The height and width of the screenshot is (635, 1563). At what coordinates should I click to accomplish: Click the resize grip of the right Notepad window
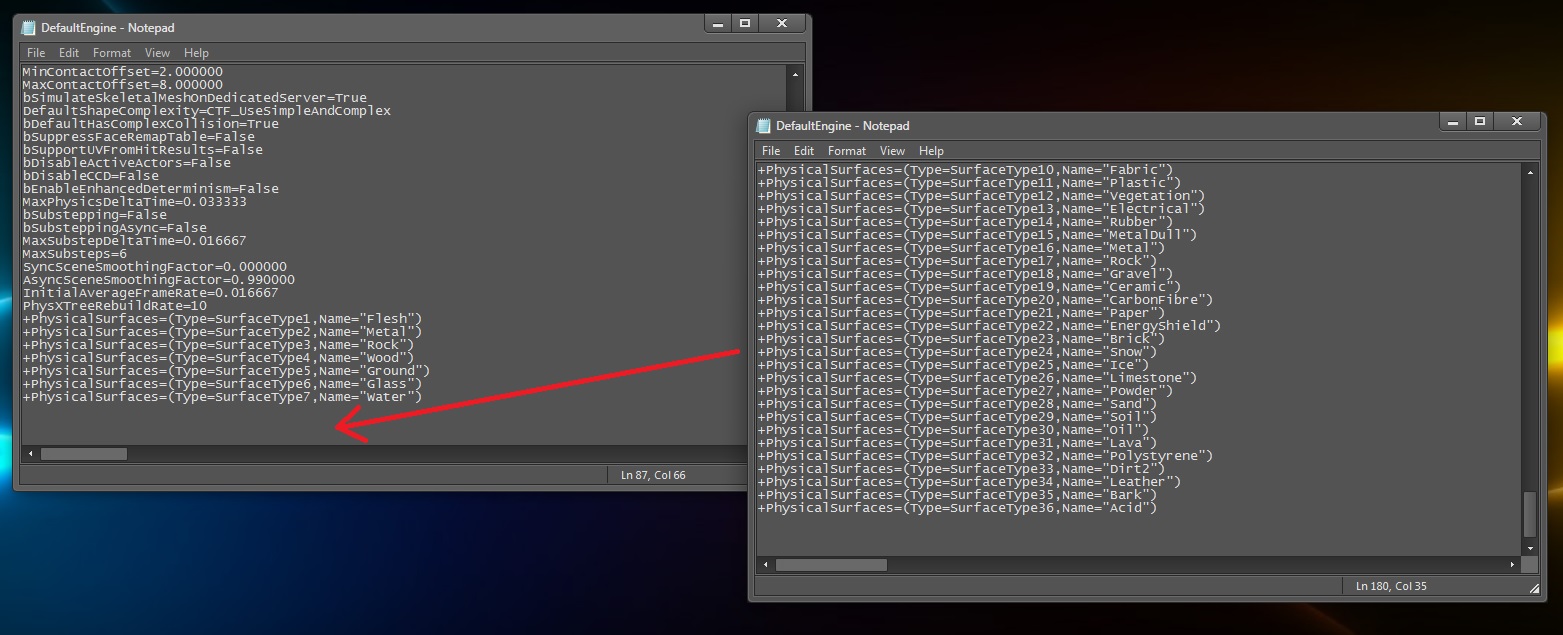tap(1534, 589)
